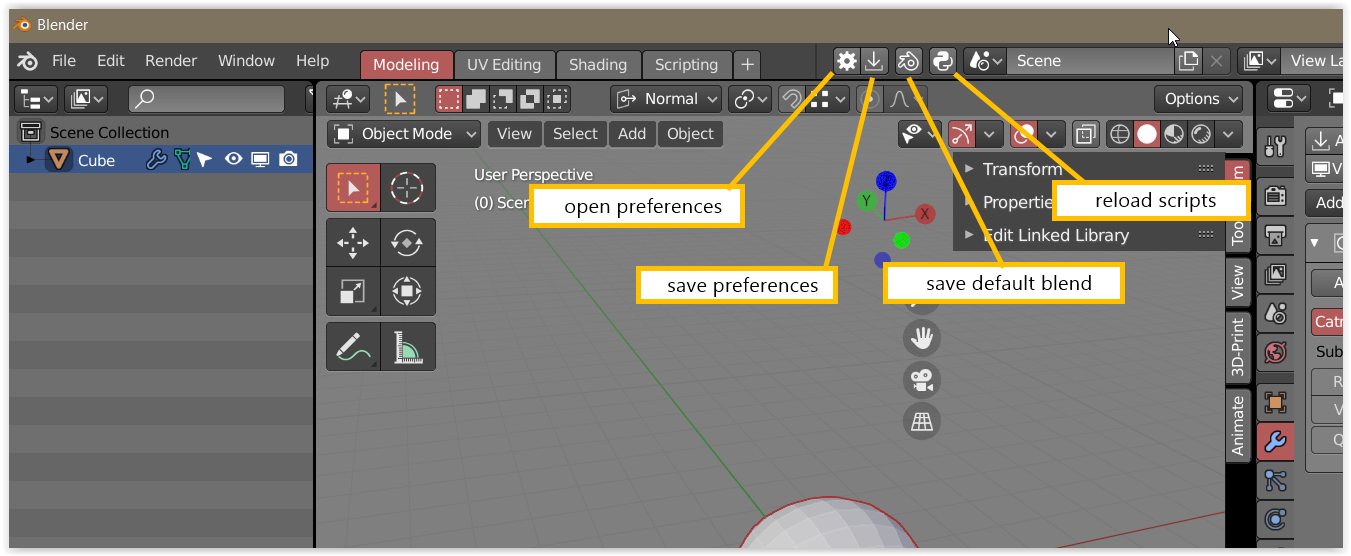Open Object properties orange square icon
Image resolution: width=1351 pixels, height=556 pixels.
[1275, 402]
